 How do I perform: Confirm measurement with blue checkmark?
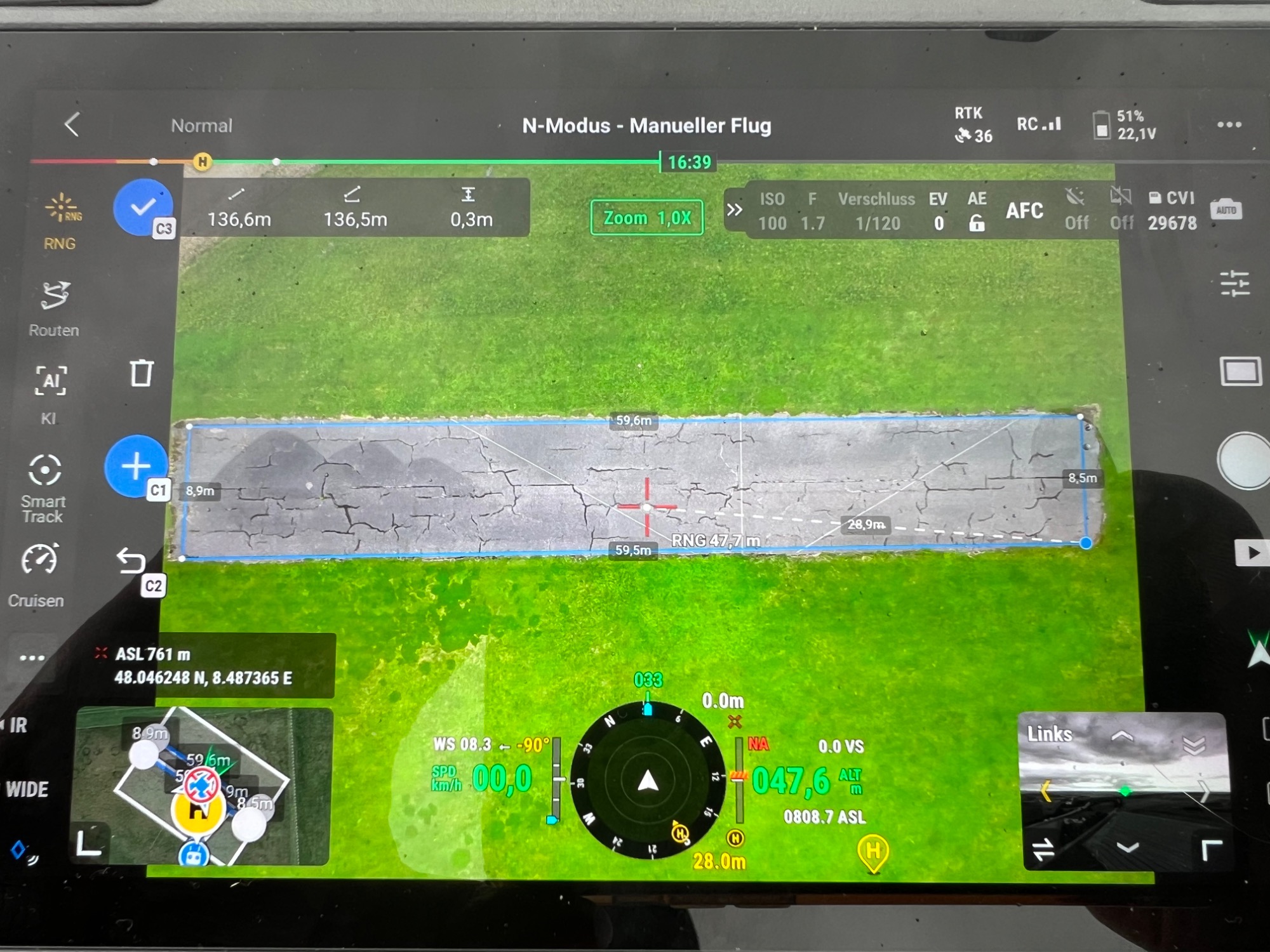[x=143, y=207]
